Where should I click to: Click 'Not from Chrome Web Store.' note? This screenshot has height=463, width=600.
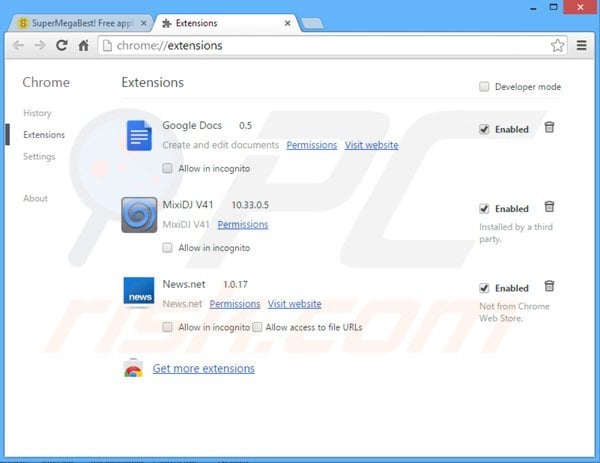point(514,312)
